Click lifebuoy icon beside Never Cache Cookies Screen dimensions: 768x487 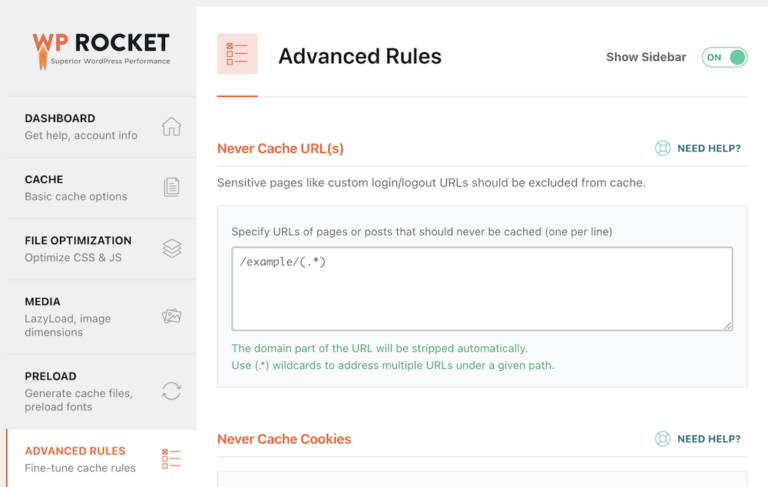pos(662,439)
